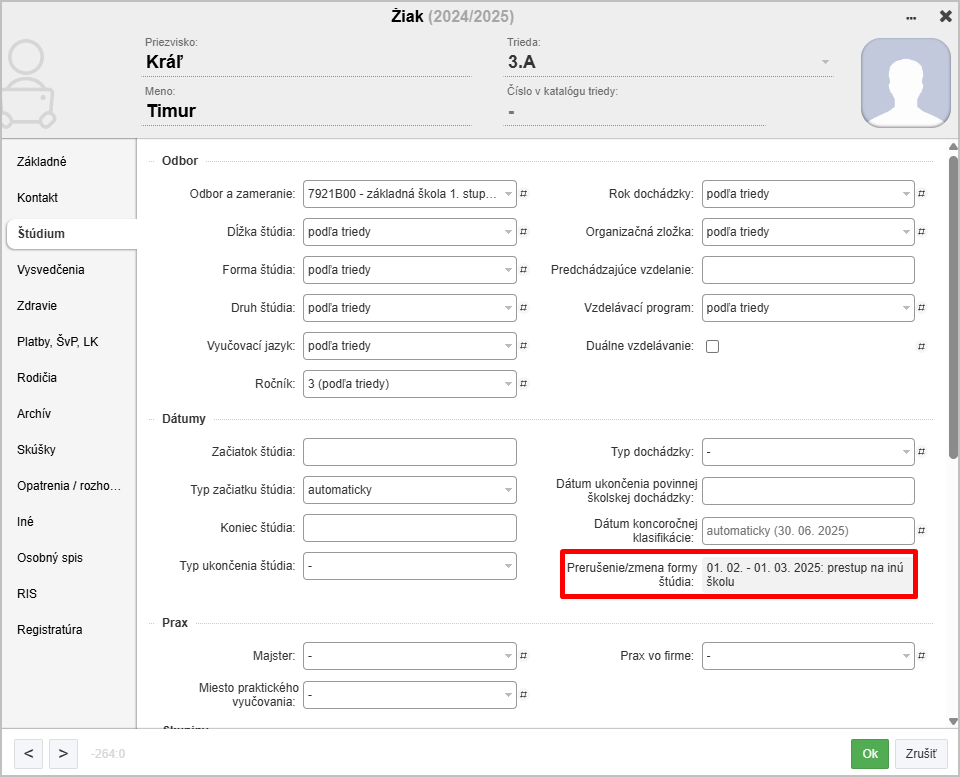Go to previous student with left arrow

pyautogui.click(x=29, y=753)
